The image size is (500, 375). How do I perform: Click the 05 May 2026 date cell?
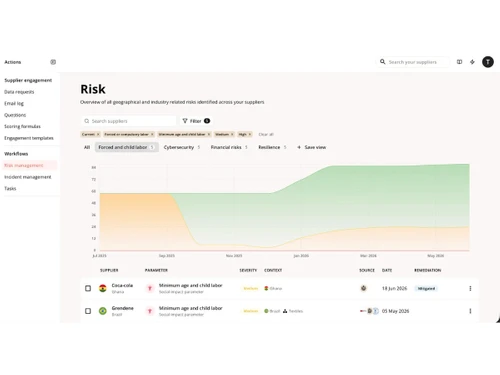coord(395,311)
